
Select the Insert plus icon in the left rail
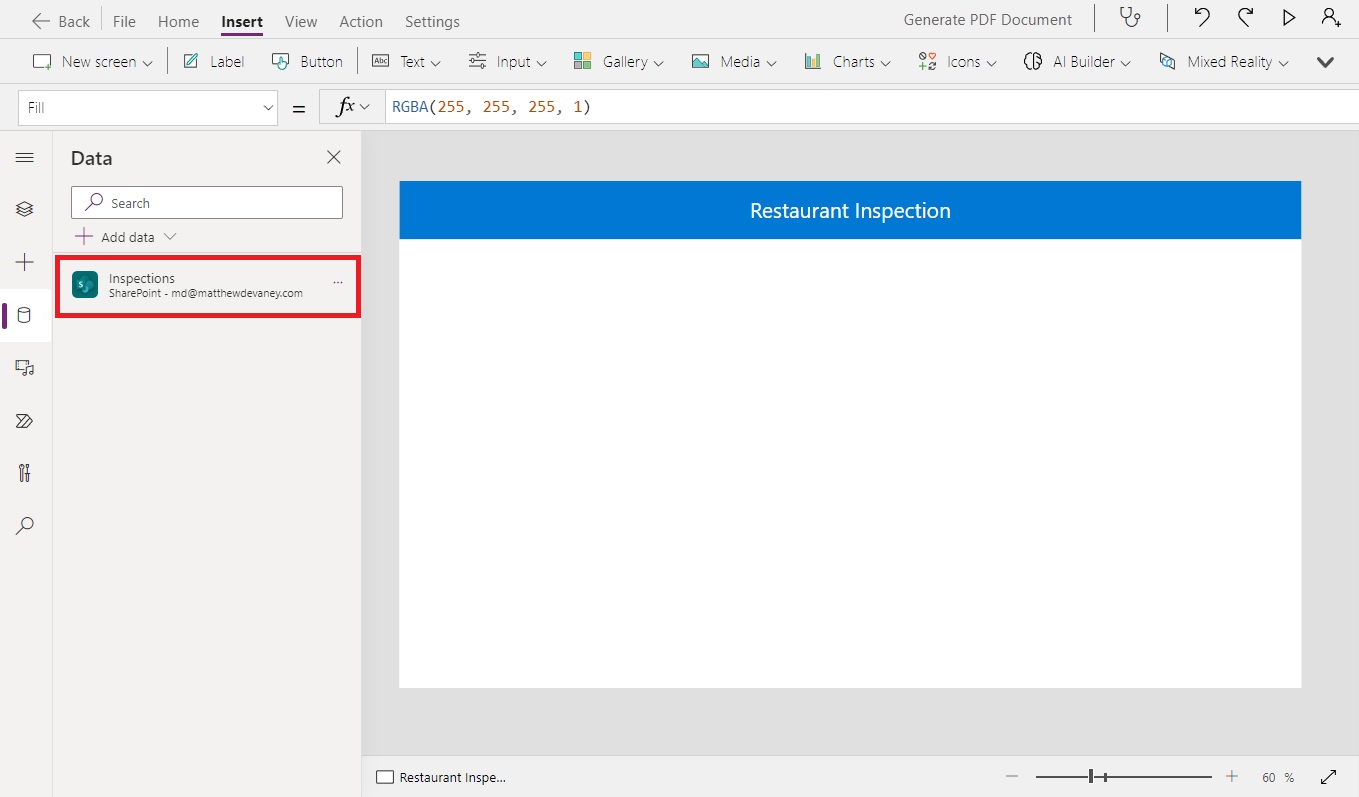25,262
